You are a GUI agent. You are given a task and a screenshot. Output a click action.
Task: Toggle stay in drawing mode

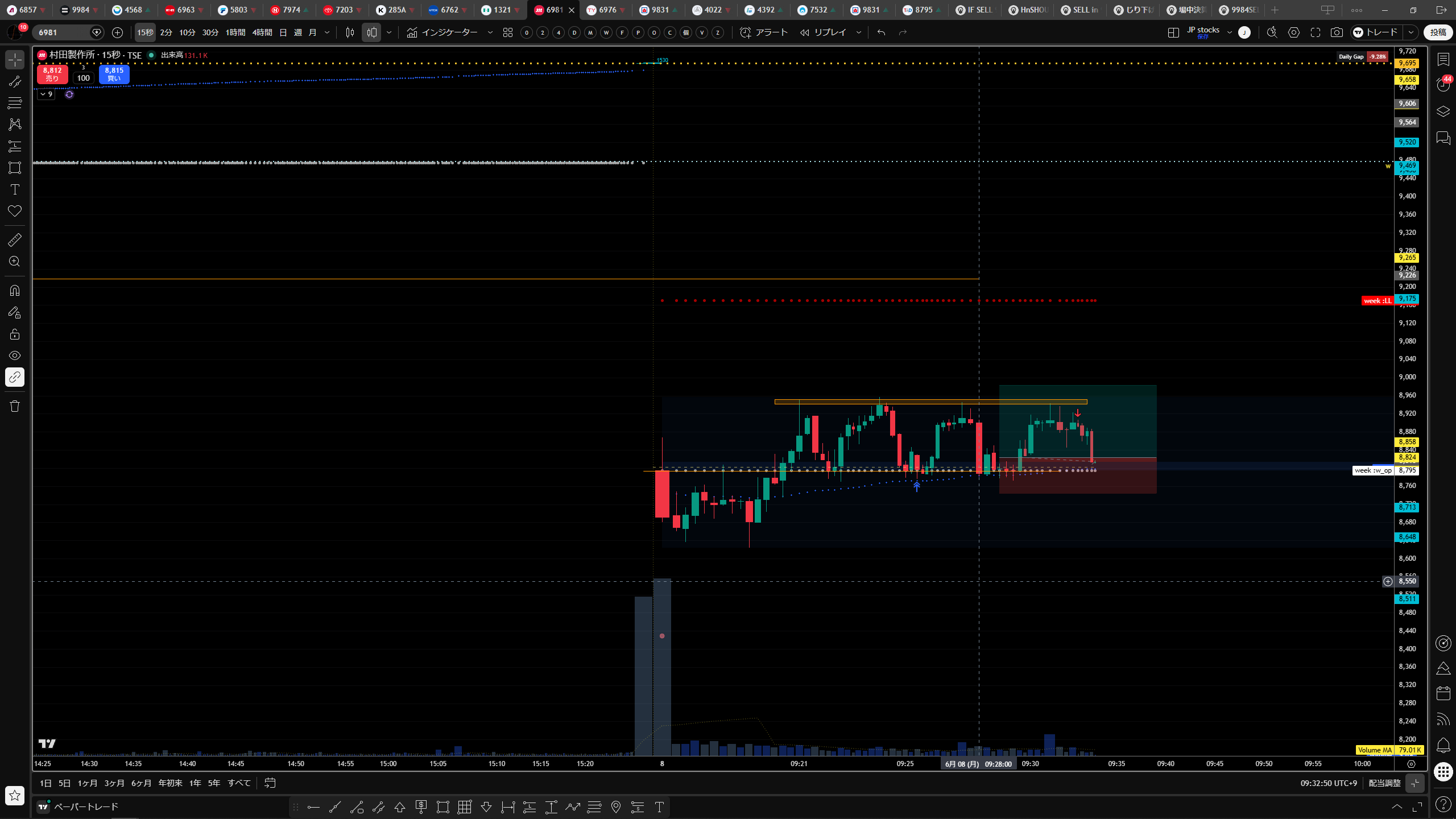15,312
